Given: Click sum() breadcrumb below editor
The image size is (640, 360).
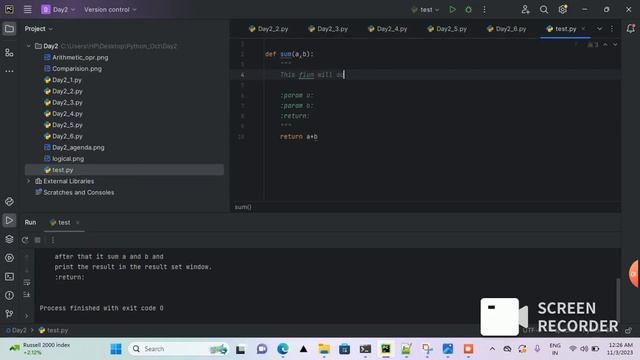Looking at the screenshot, I should pyautogui.click(x=243, y=207).
